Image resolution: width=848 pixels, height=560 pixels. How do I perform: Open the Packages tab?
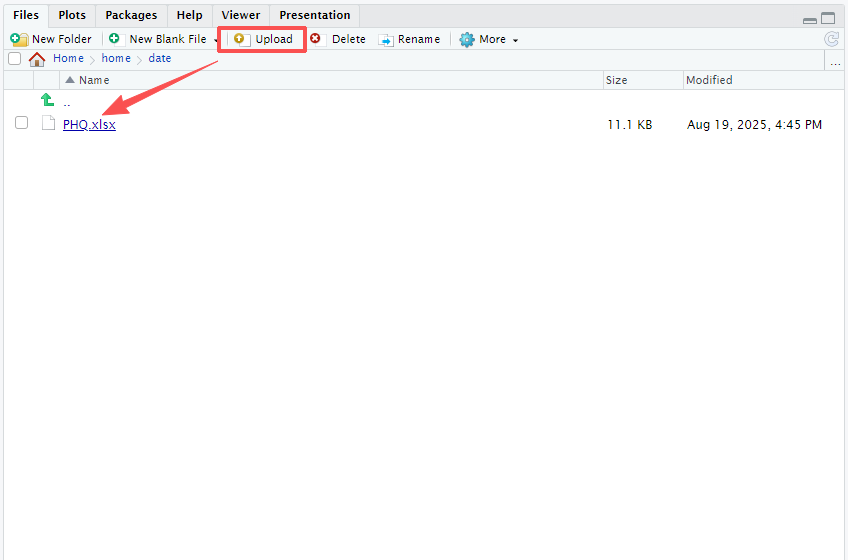coord(131,15)
